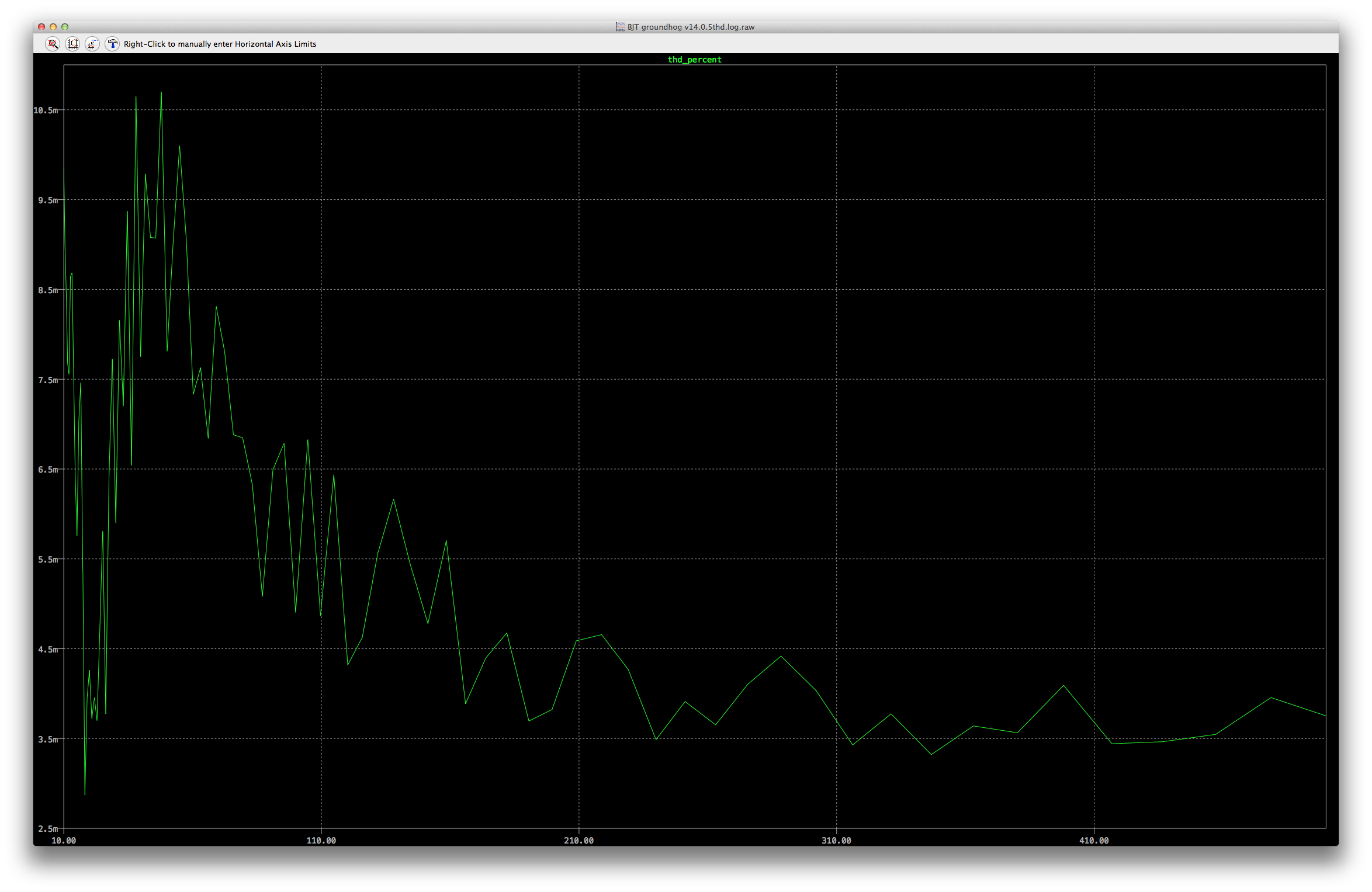The image size is (1372, 892).
Task: Click the window title file name
Action: [691, 27]
